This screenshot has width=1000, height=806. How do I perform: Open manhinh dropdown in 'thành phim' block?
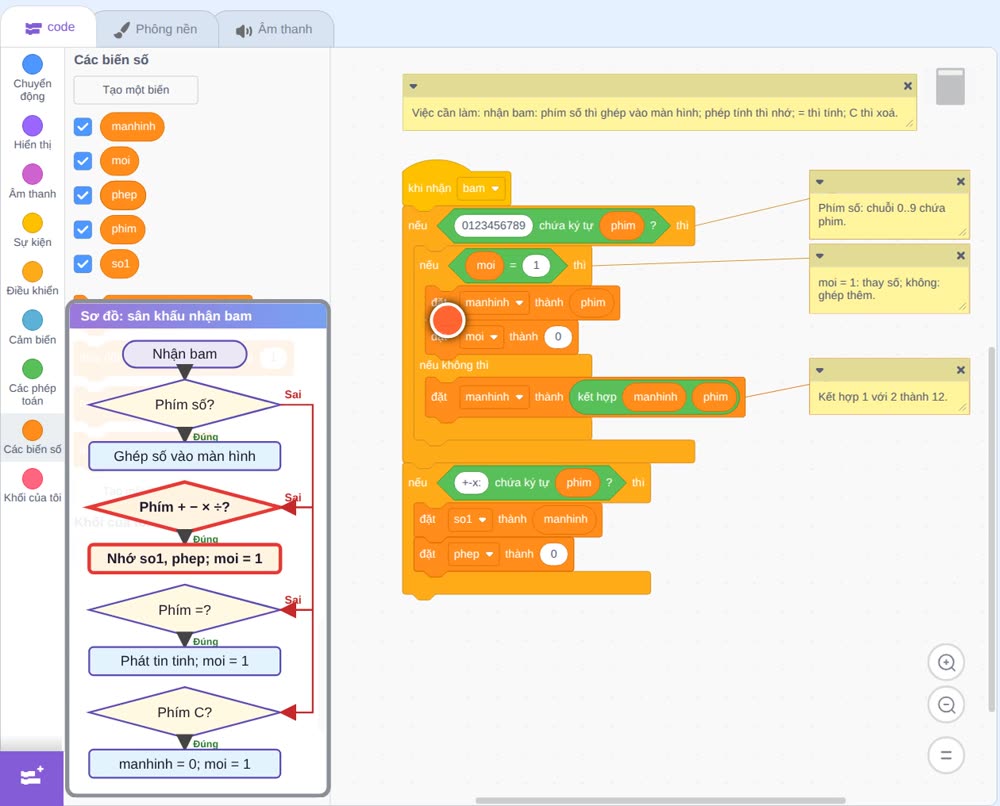point(494,303)
